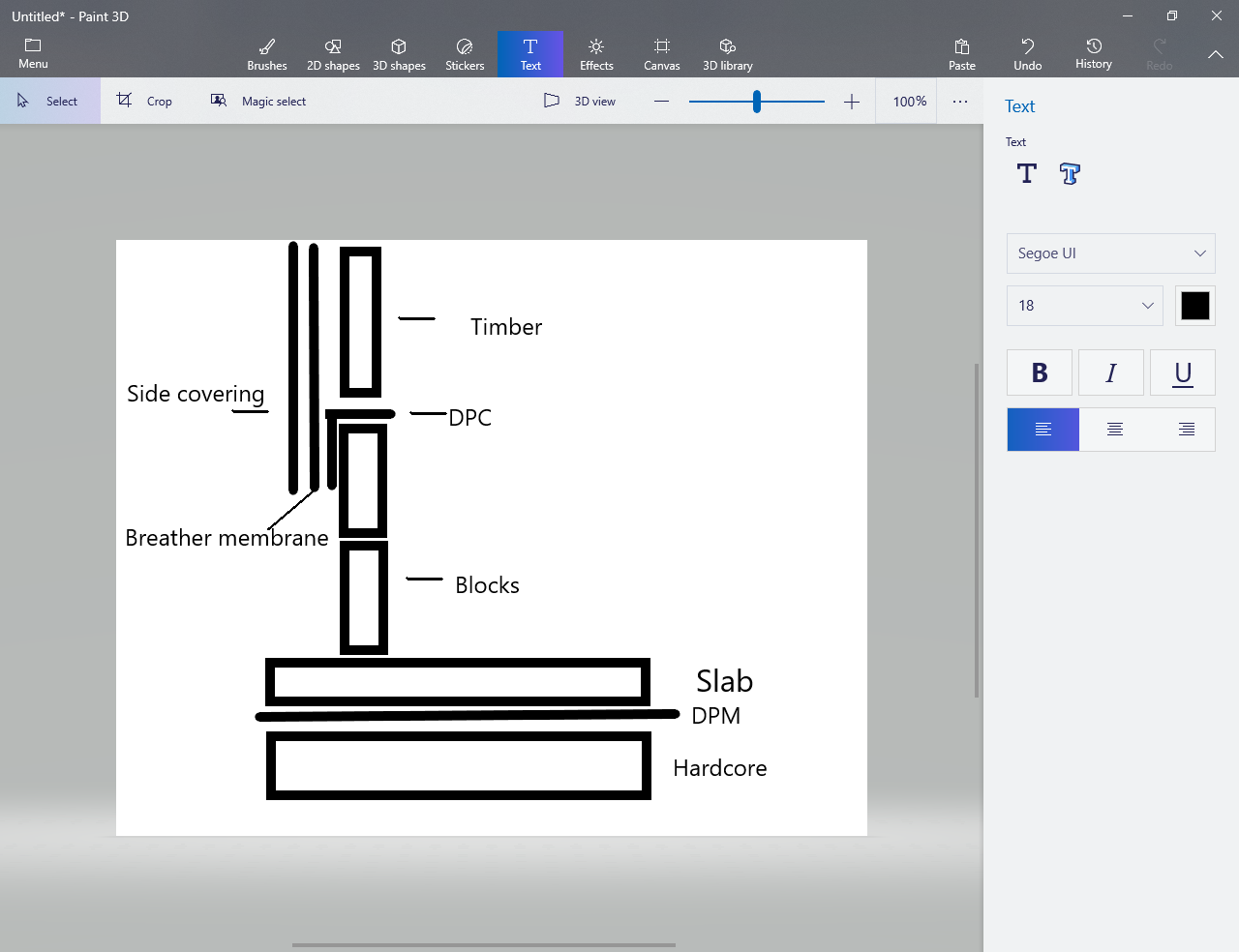Viewport: 1239px width, 952px height.
Task: Open the History panel
Action: (1094, 54)
